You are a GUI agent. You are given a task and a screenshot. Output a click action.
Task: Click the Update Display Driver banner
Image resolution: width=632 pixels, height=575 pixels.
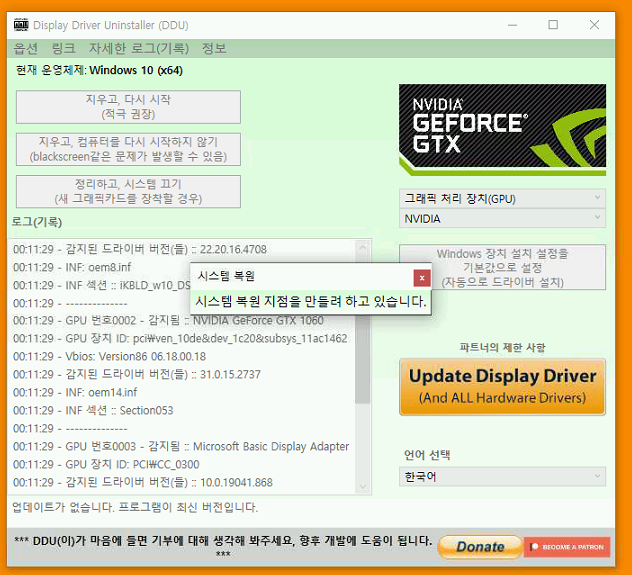tap(502, 387)
